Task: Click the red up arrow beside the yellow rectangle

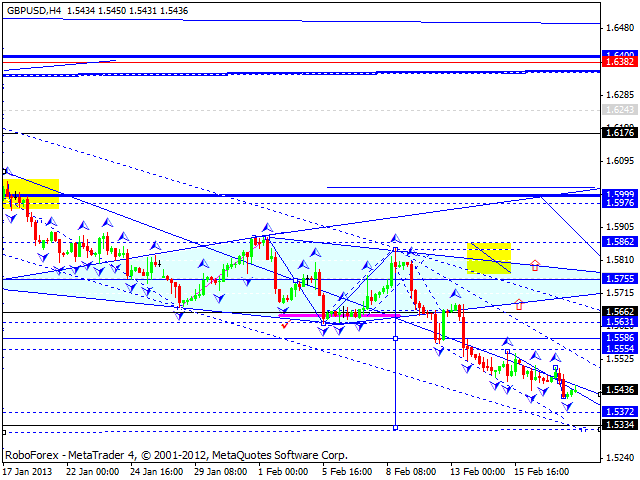Action: coord(535,265)
